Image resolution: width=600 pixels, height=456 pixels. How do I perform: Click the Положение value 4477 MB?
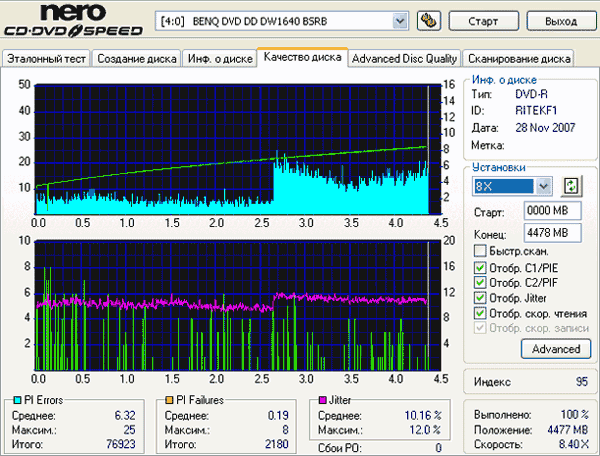(567, 430)
